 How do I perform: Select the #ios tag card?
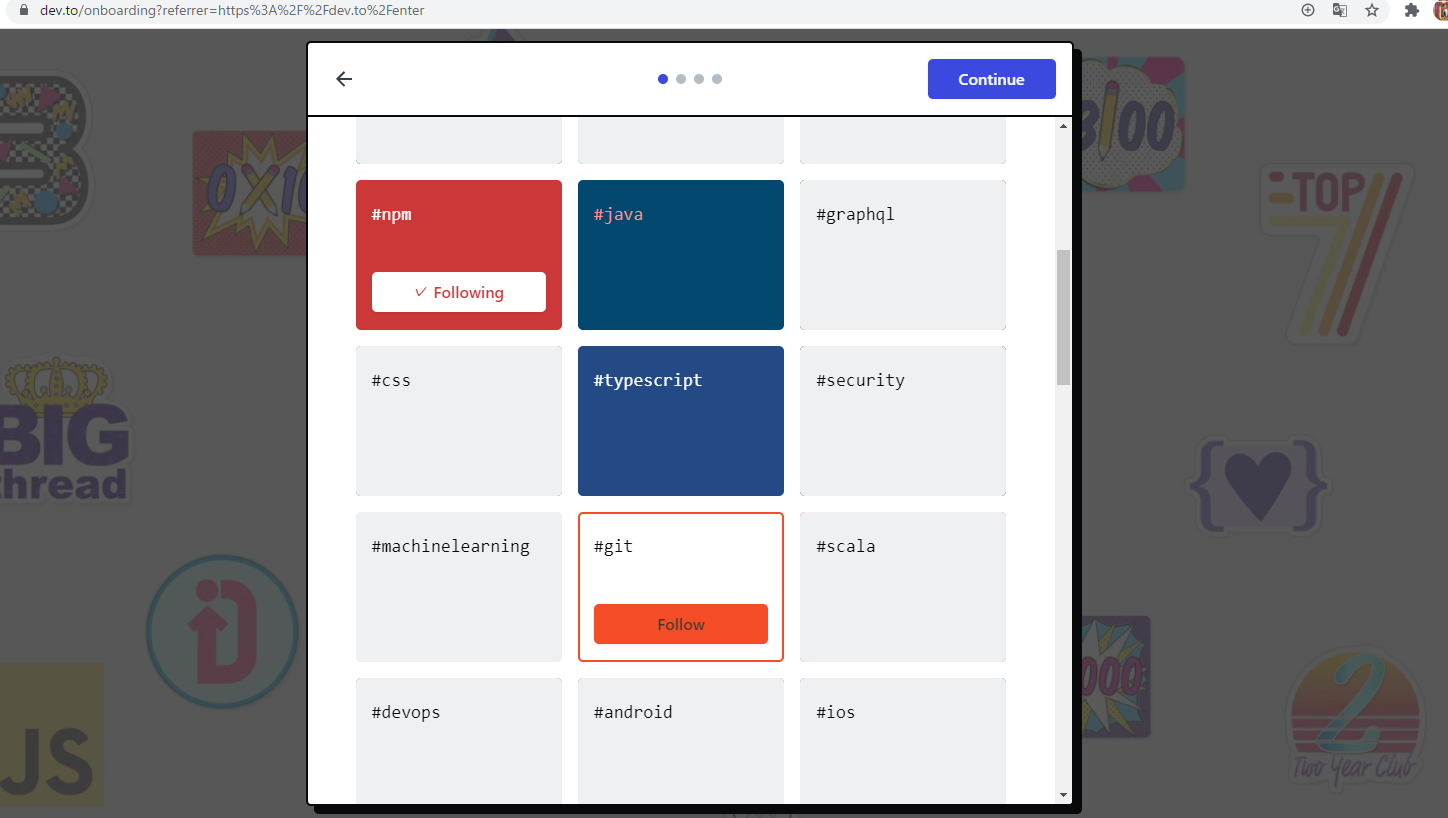903,741
